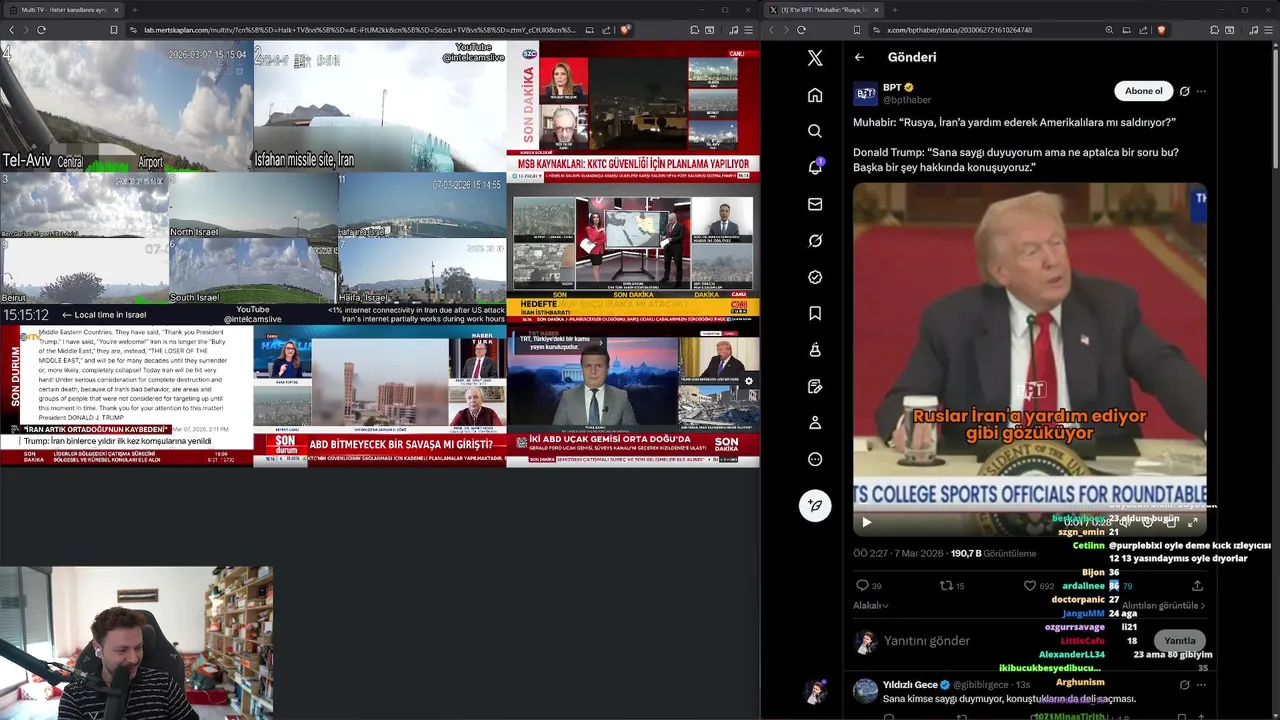
Task: Click the bookmark icon in Multi TV window toolbar
Action: pos(114,30)
